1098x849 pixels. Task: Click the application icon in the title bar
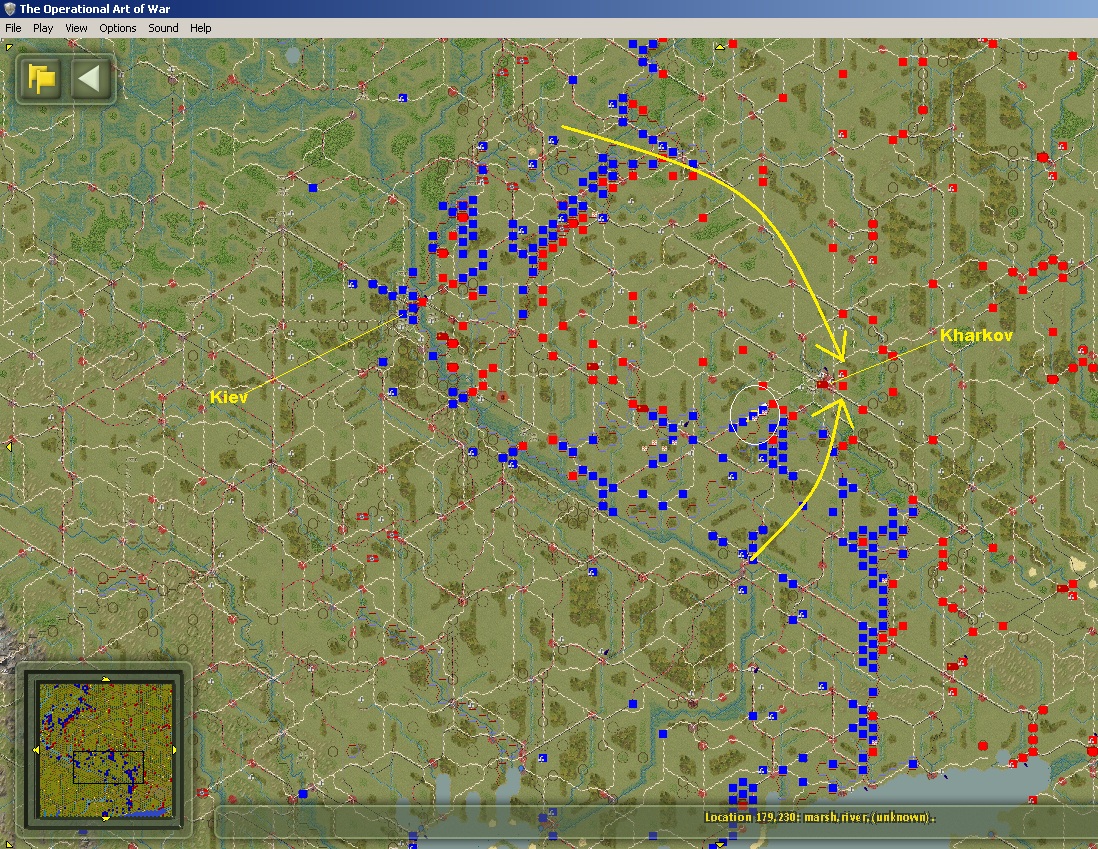click(x=9, y=8)
